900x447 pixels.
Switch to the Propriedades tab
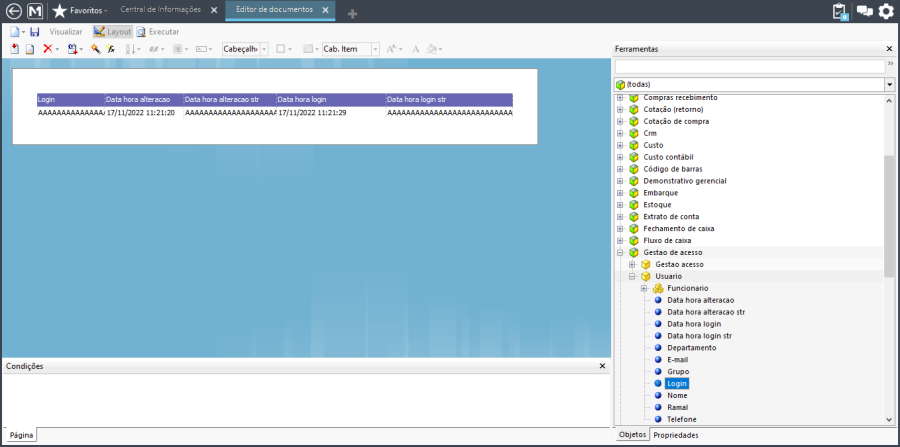click(x=676, y=435)
